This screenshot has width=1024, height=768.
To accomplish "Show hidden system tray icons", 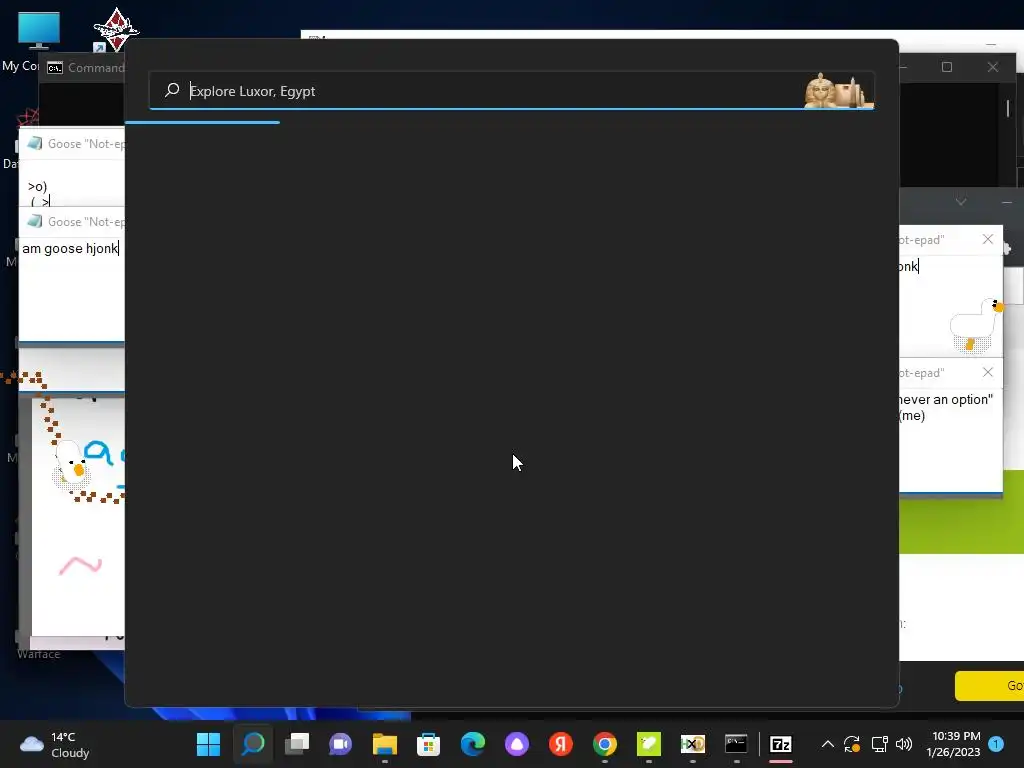I will click(x=827, y=744).
